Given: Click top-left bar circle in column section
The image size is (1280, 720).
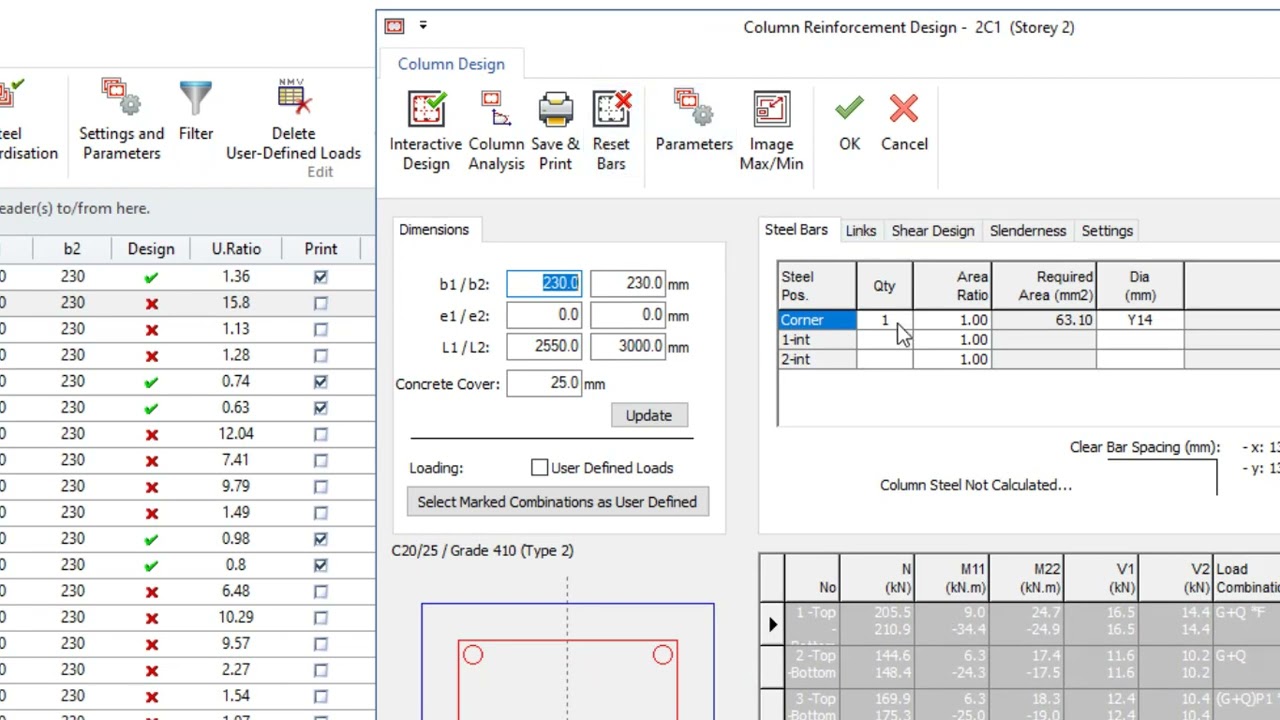Looking at the screenshot, I should pos(473,655).
